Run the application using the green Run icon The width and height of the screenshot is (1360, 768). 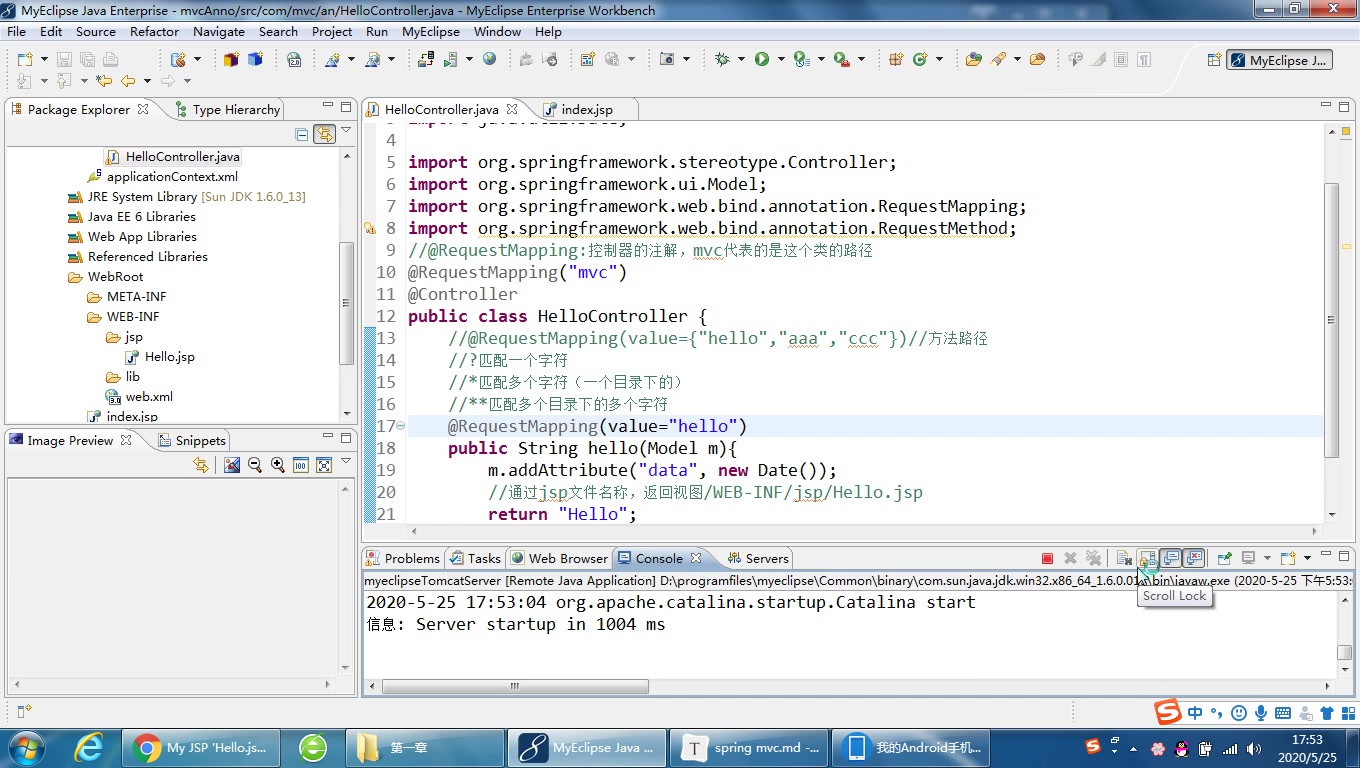762,58
